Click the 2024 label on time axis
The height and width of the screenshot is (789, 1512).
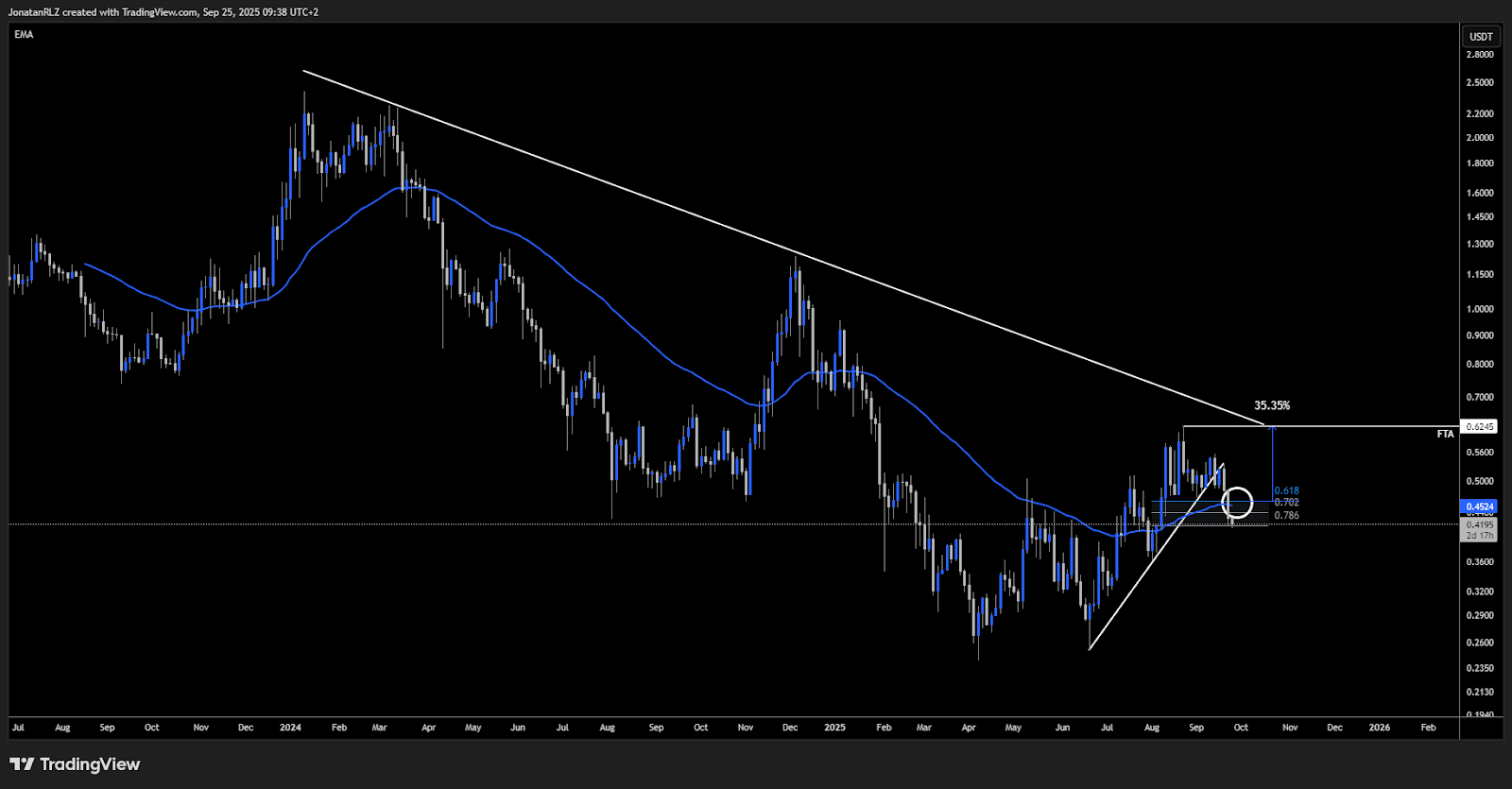tap(290, 728)
